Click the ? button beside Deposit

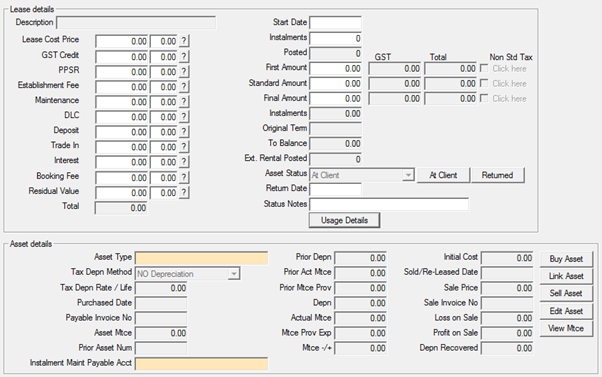click(184, 132)
